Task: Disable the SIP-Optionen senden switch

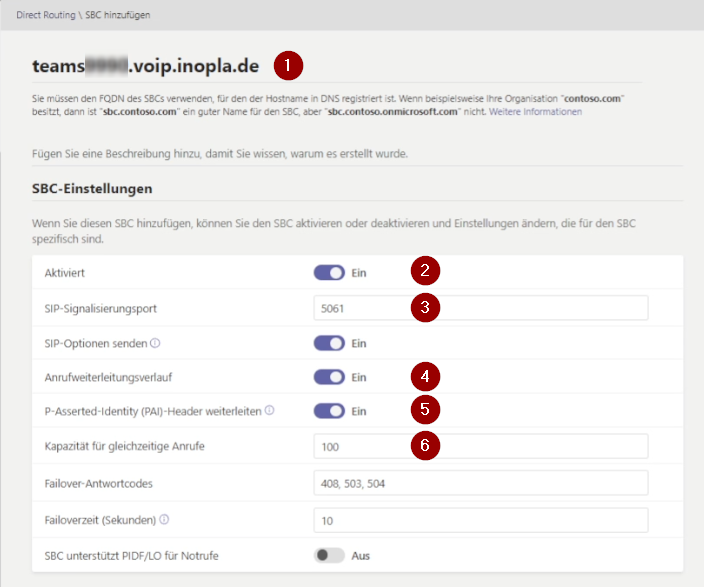Action: [329, 343]
